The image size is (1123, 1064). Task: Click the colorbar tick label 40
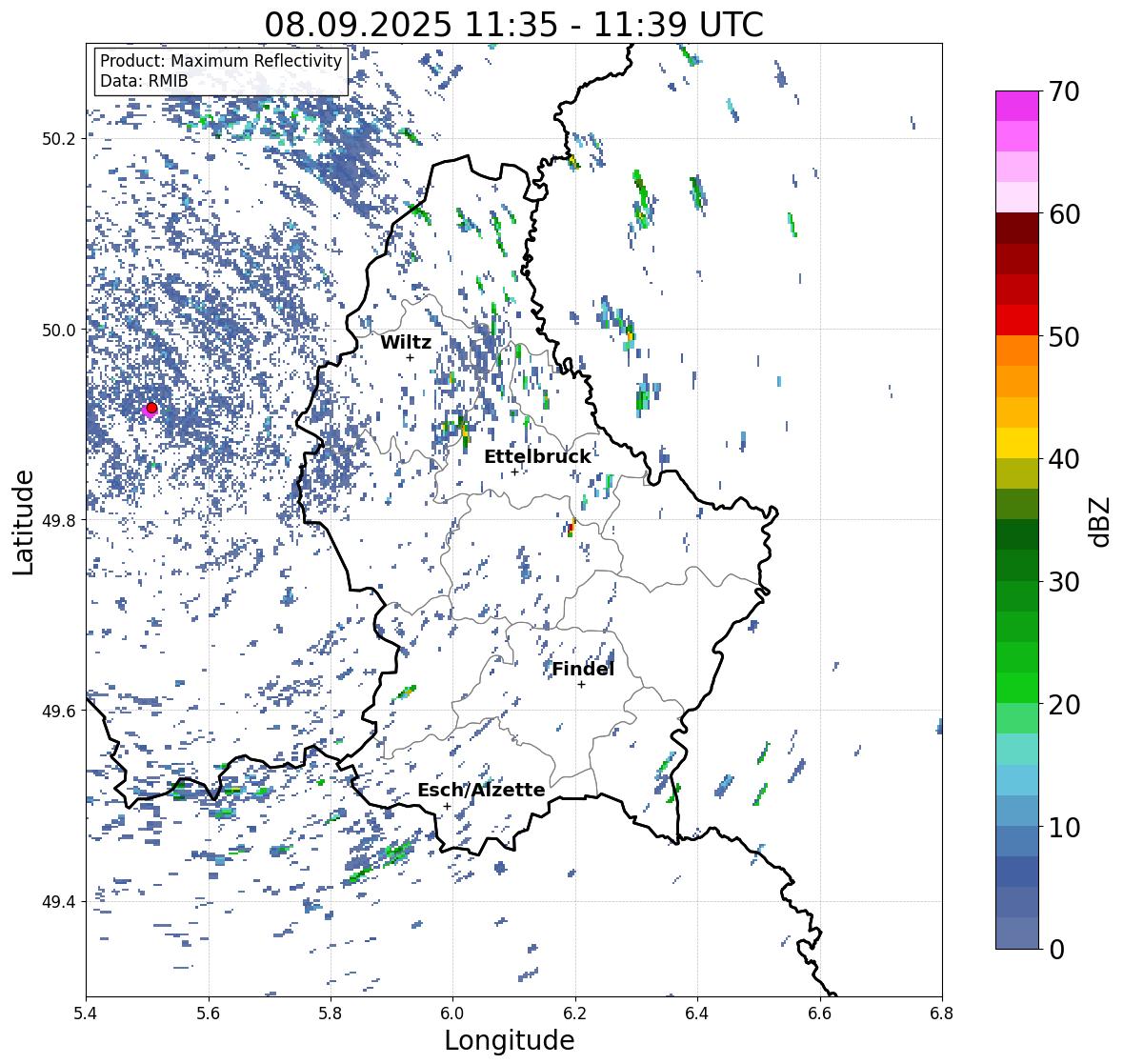tap(1063, 460)
